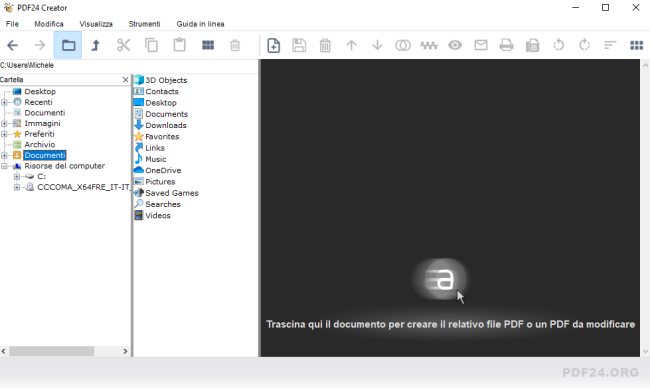Open the File menu

(12, 24)
